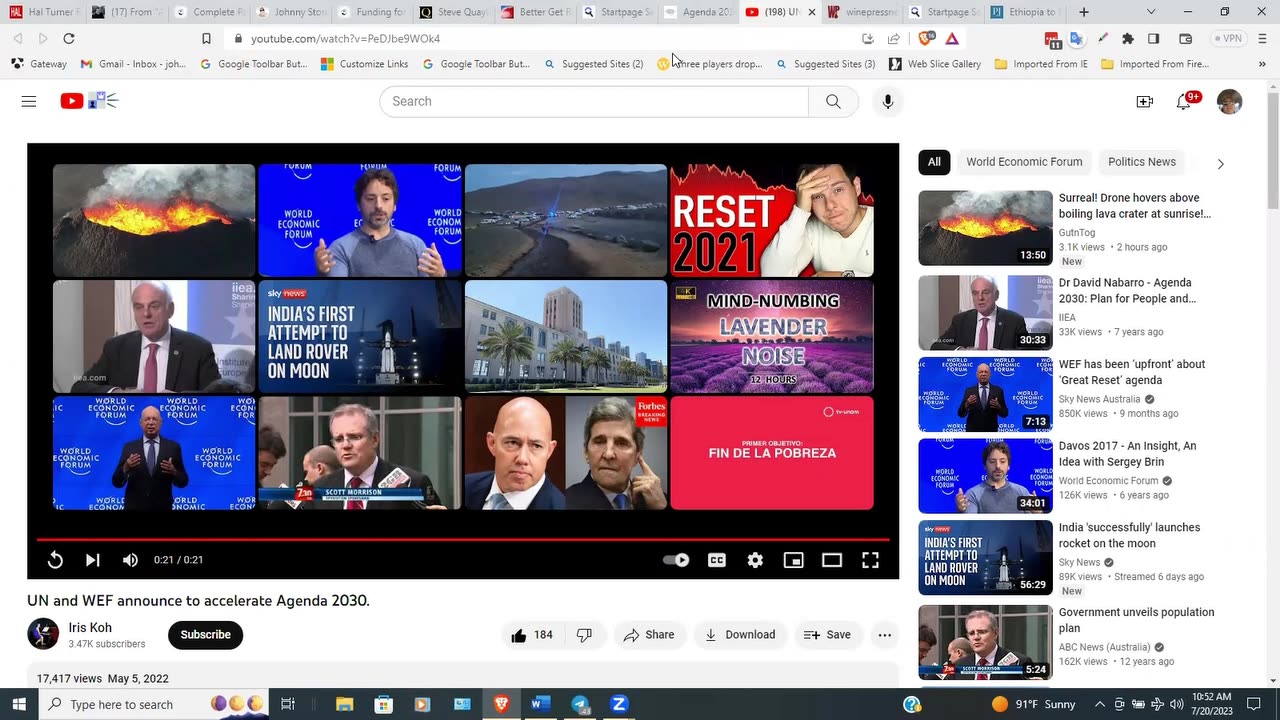Open the browser extensions puzzle icon

tap(1128, 38)
